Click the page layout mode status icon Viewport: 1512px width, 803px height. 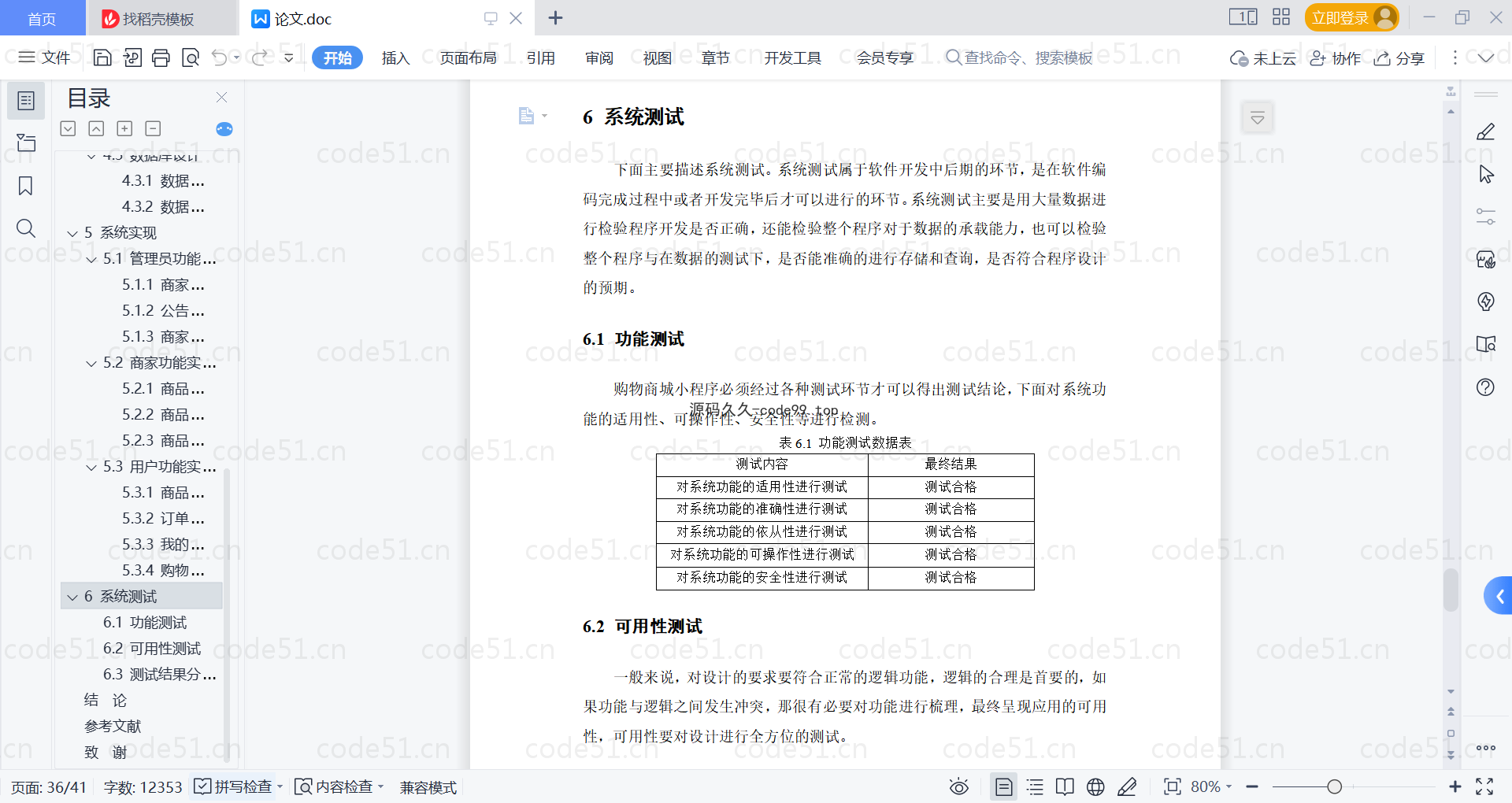point(1004,786)
